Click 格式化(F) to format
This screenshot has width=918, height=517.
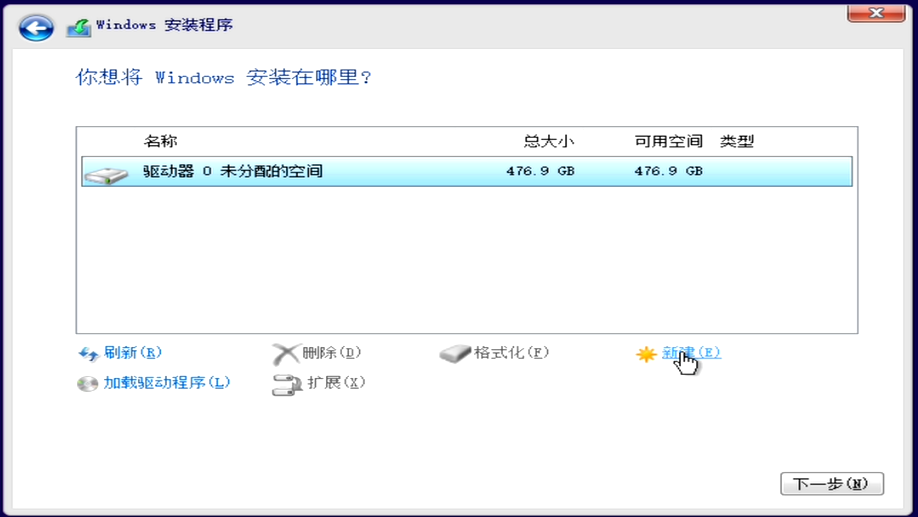coord(511,352)
